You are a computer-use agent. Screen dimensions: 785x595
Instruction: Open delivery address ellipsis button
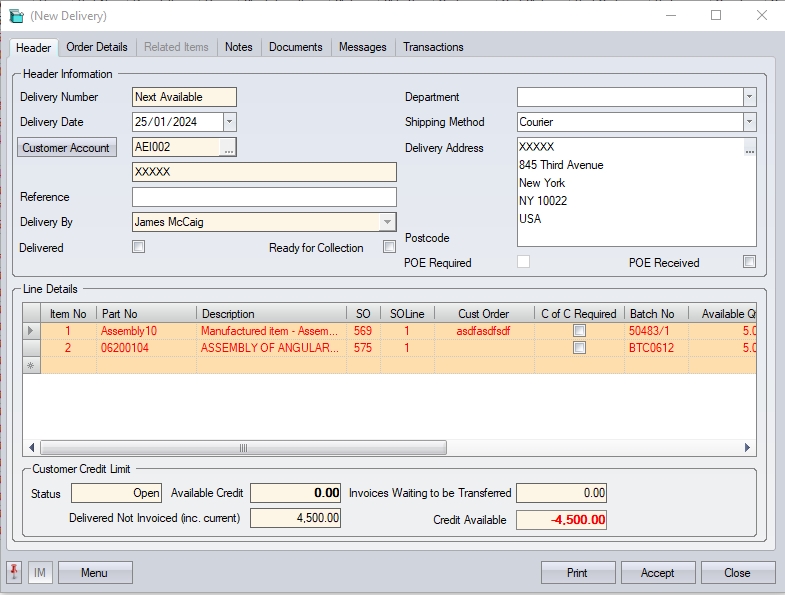click(749, 148)
